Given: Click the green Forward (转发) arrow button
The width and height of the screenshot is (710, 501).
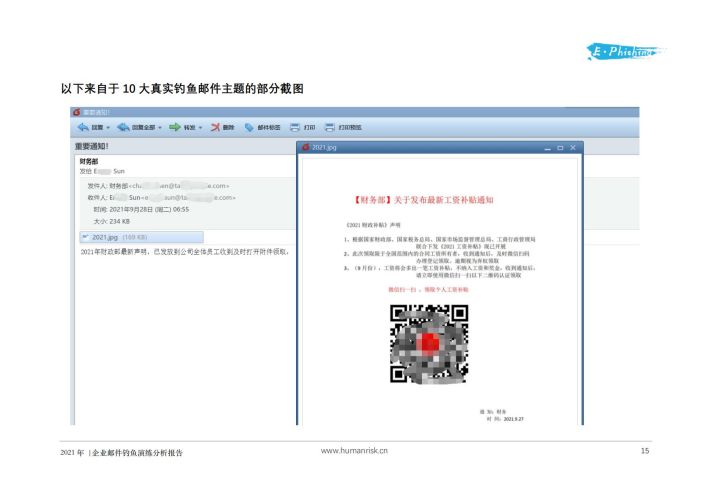Looking at the screenshot, I should click(x=182, y=127).
